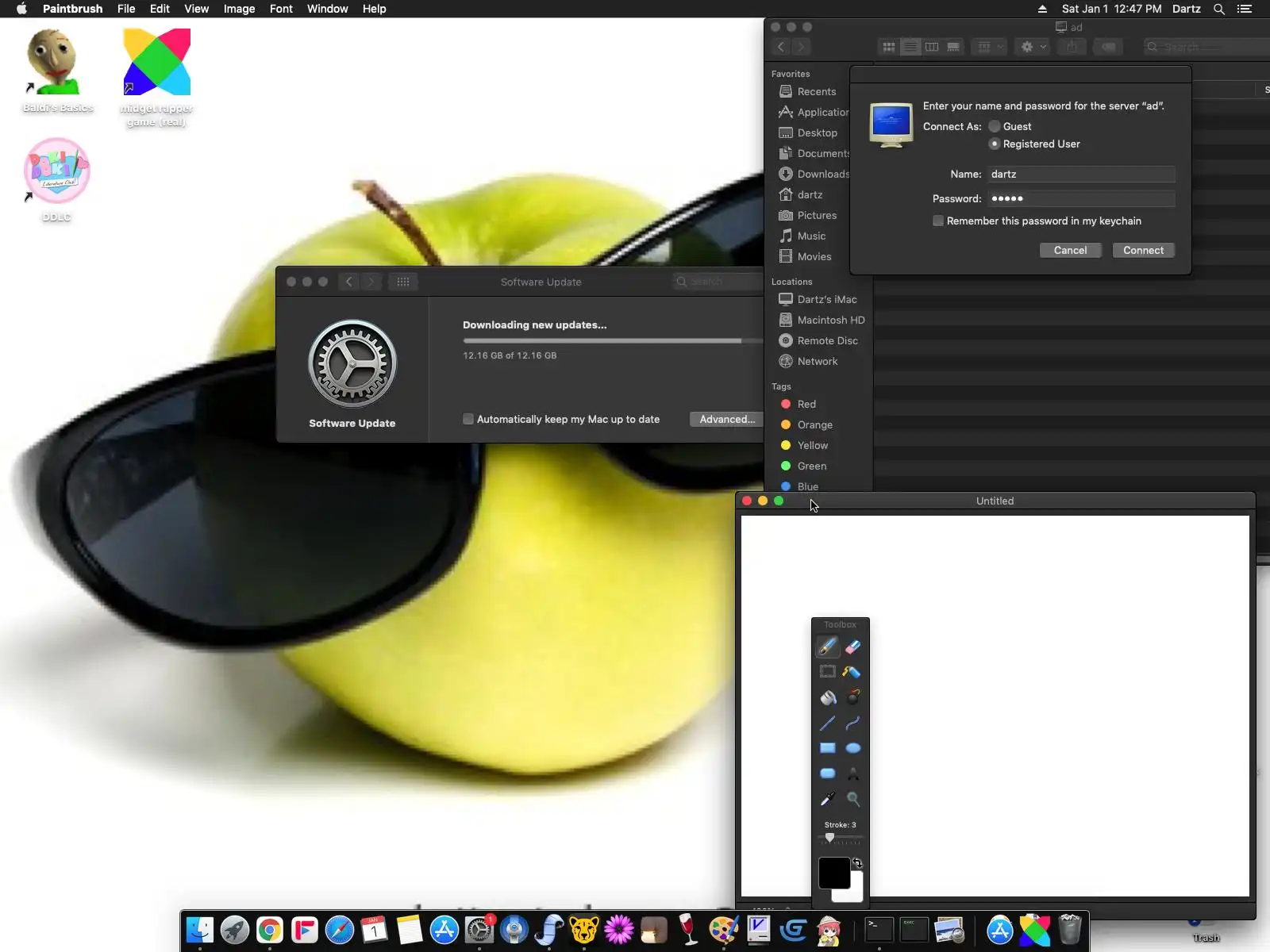Enable Remember this password in my keychain
Viewport: 1270px width, 952px height.
point(938,221)
